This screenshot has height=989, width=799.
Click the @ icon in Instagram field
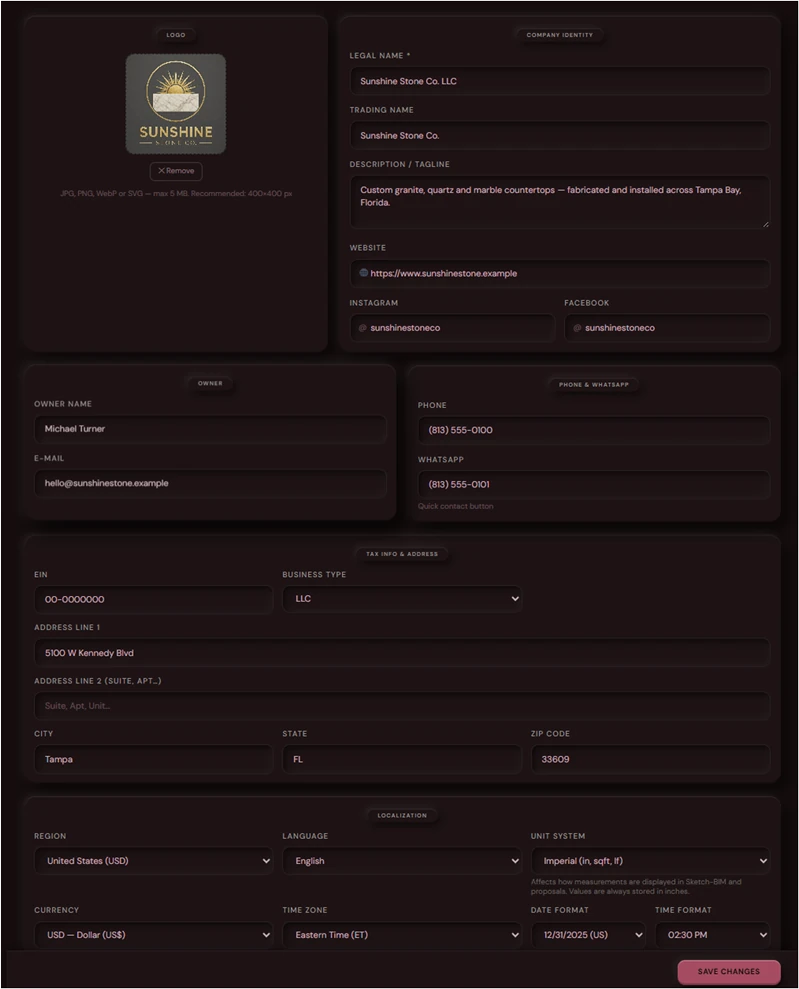pos(363,328)
